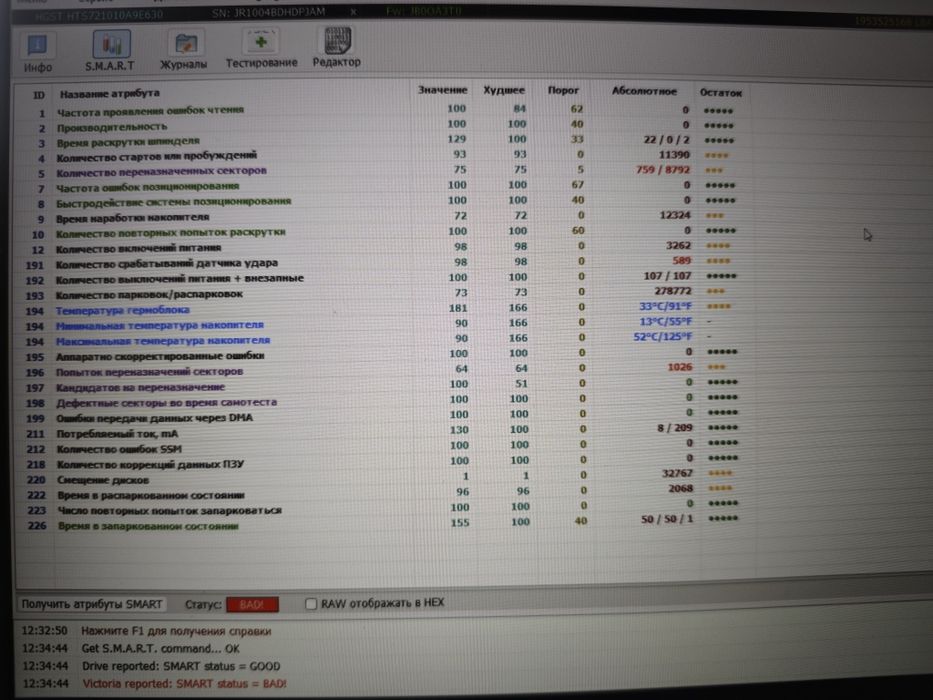Click the absolute value 12324

click(675, 215)
